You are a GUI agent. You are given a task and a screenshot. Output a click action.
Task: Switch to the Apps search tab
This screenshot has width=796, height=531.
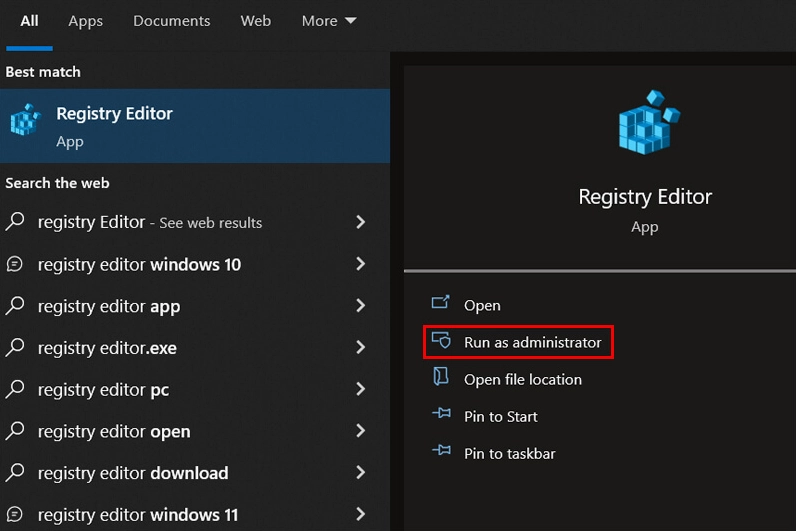point(85,21)
